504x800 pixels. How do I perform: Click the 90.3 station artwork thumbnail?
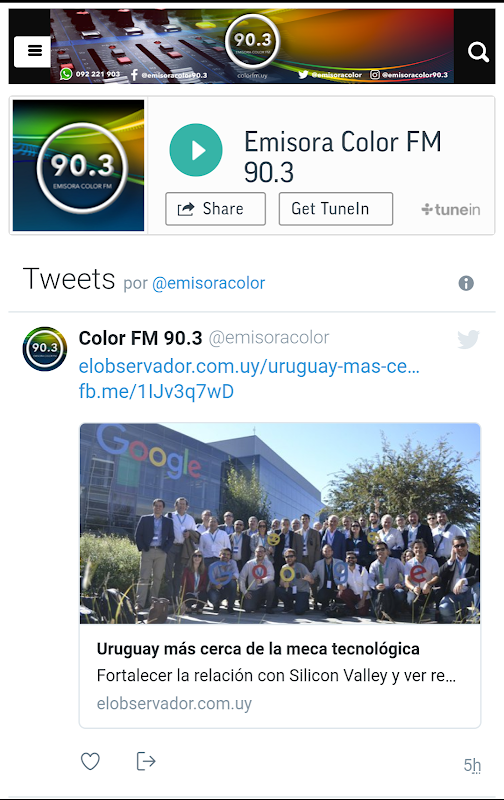pos(79,165)
